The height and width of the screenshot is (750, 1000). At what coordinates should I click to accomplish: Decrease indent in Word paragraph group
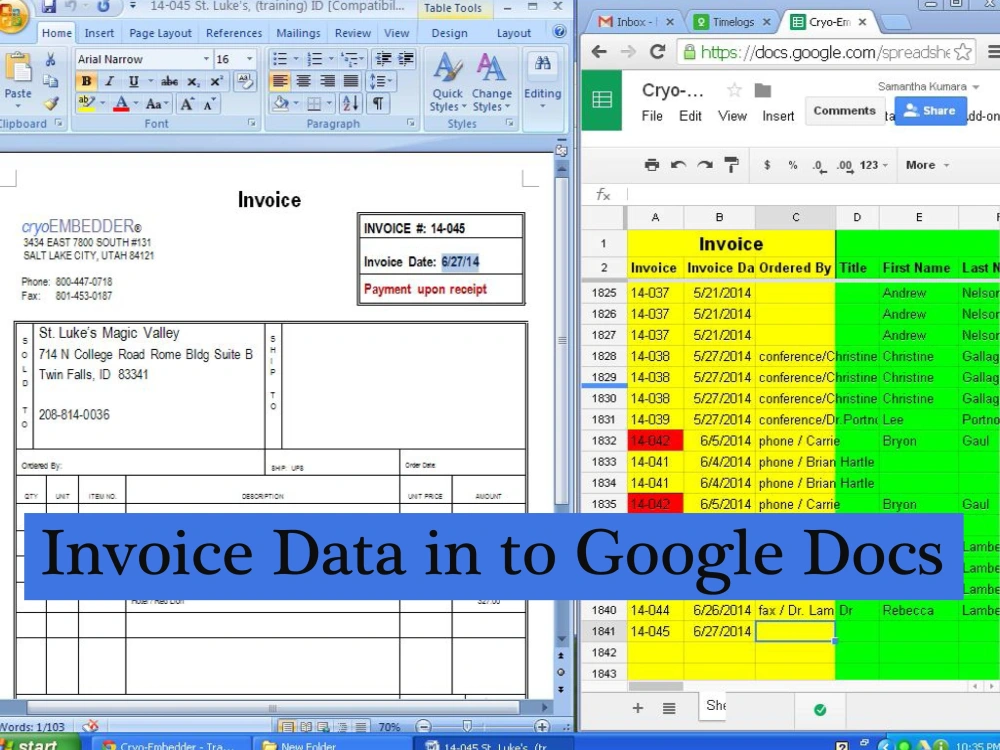coord(383,59)
